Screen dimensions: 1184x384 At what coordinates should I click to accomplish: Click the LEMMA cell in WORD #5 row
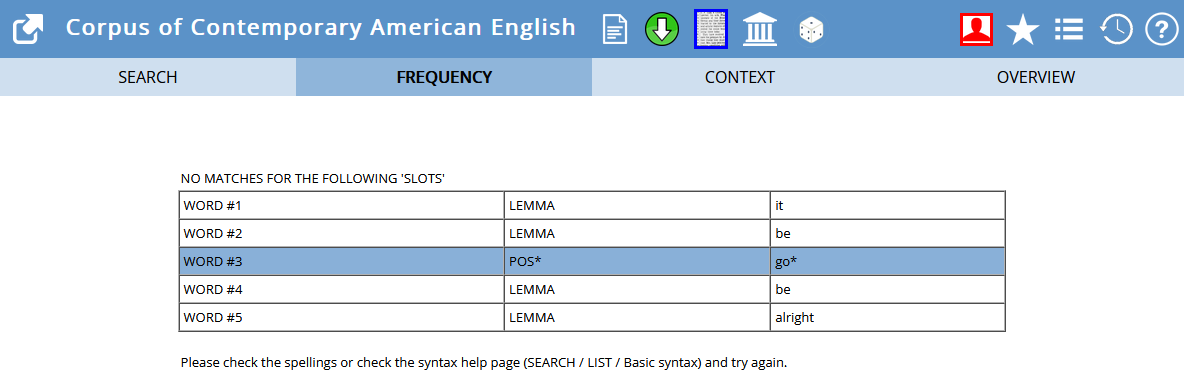(637, 317)
